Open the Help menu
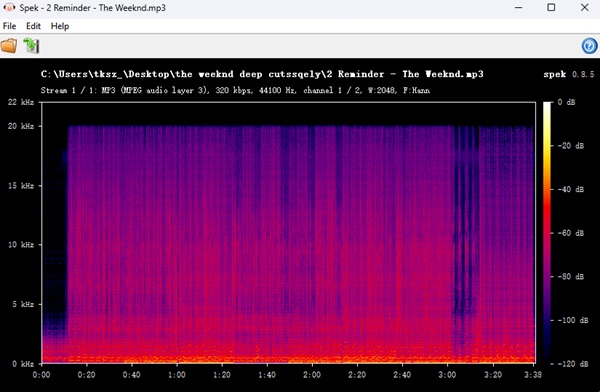The height and width of the screenshot is (392, 600). click(x=60, y=26)
